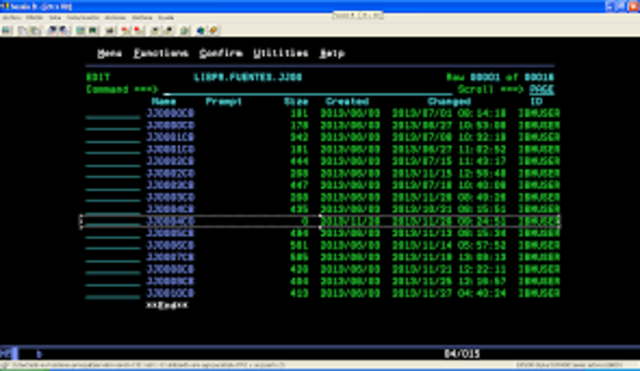This screenshot has width=640, height=371.
Task: Open the Ventana menu
Action: [x=142, y=18]
